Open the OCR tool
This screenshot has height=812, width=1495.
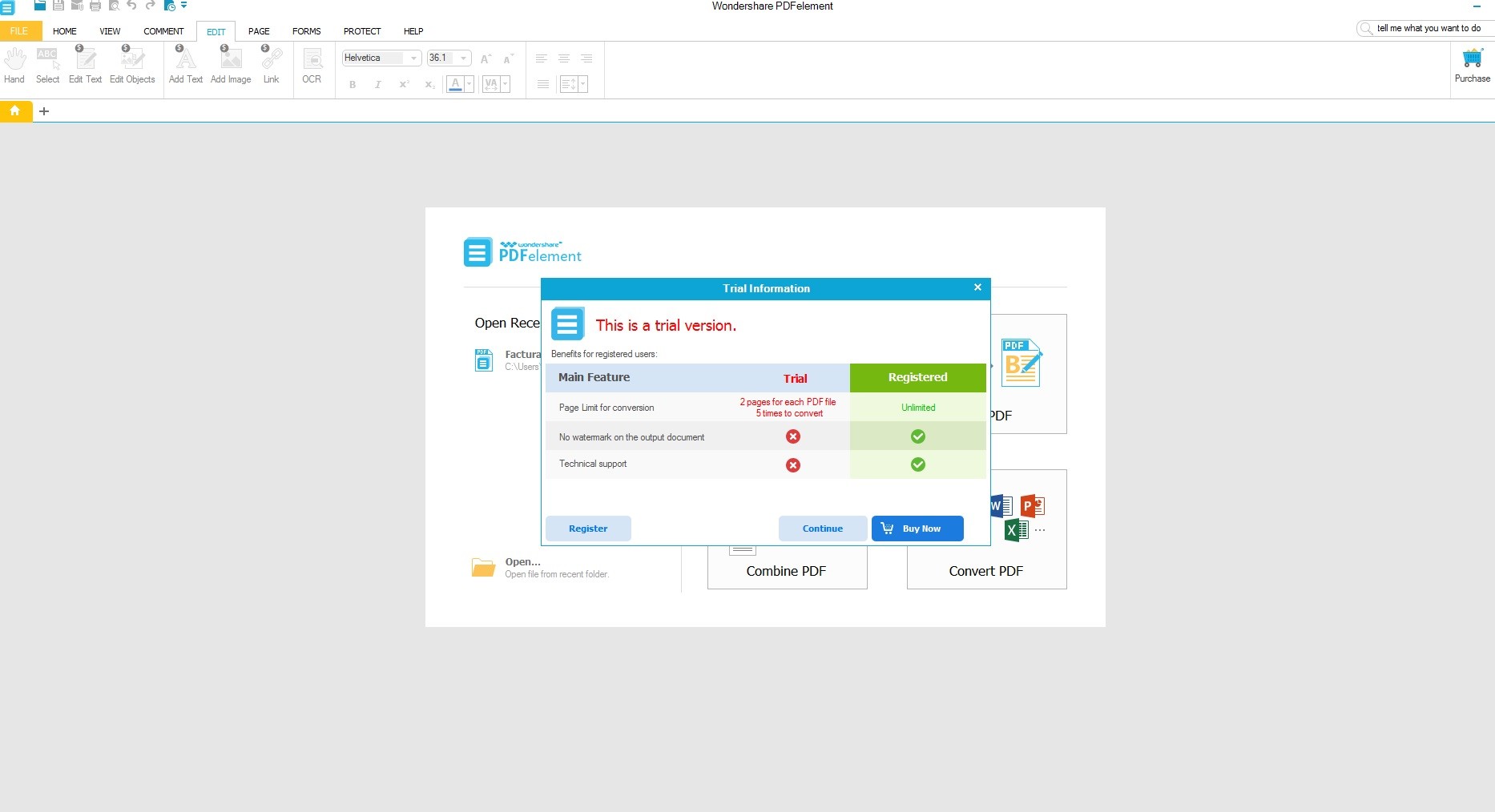[312, 65]
